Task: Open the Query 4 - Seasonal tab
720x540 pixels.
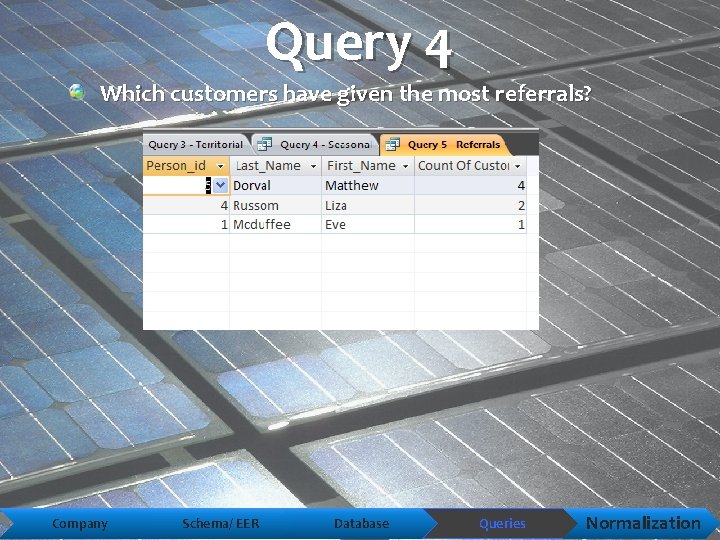Action: [x=316, y=145]
